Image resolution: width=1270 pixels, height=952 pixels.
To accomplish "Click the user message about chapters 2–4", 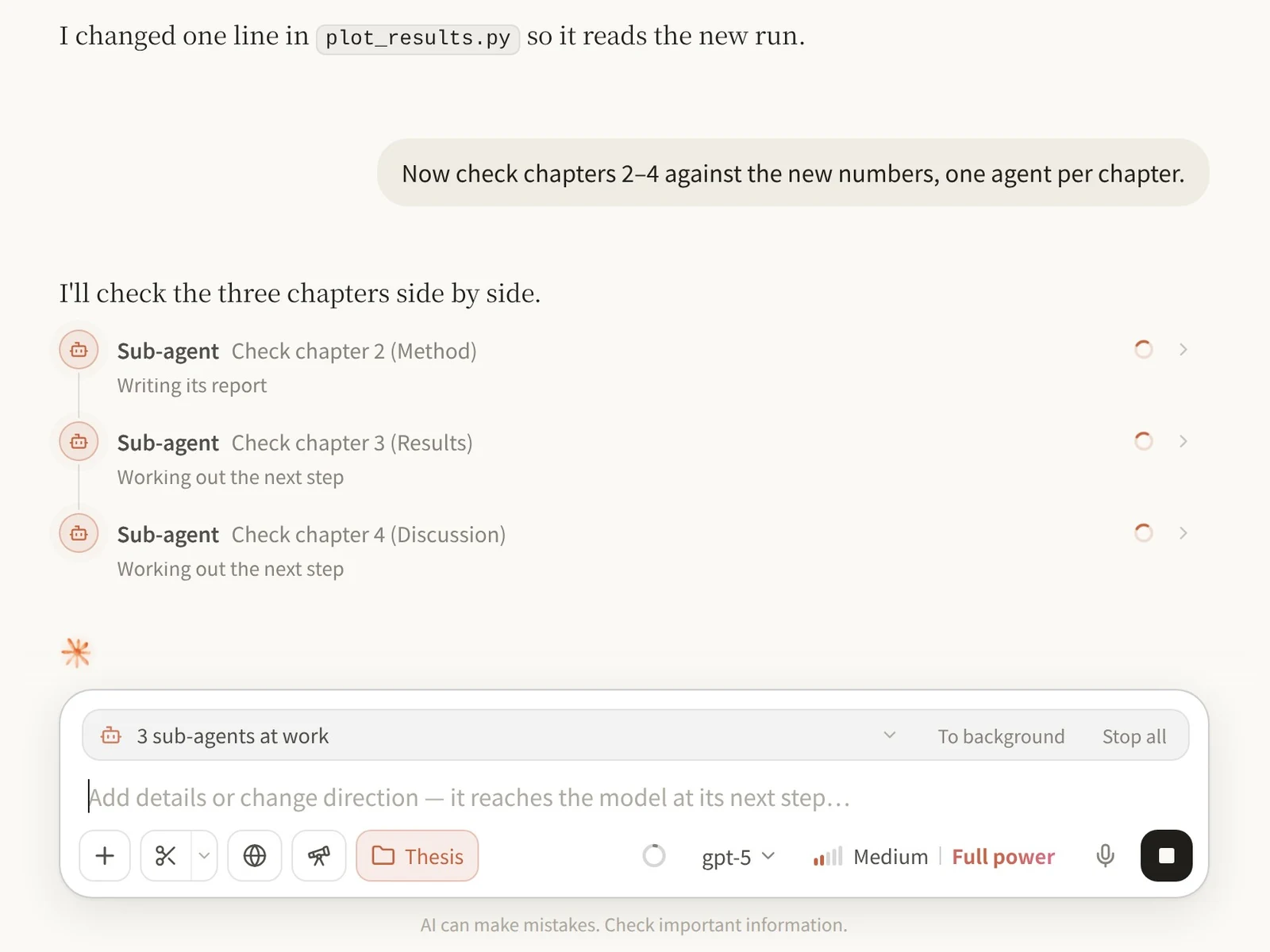I will pos(793,173).
